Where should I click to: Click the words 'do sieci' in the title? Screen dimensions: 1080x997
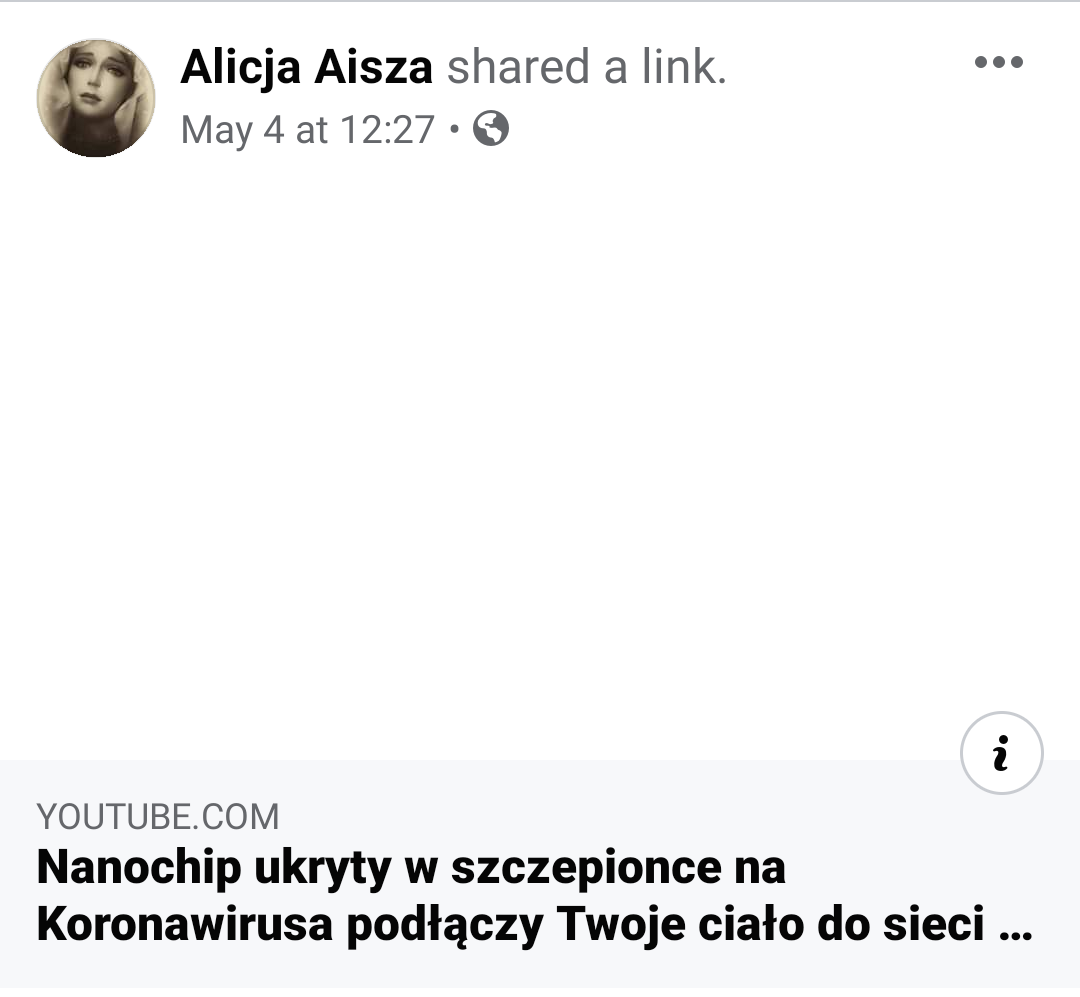pos(901,924)
